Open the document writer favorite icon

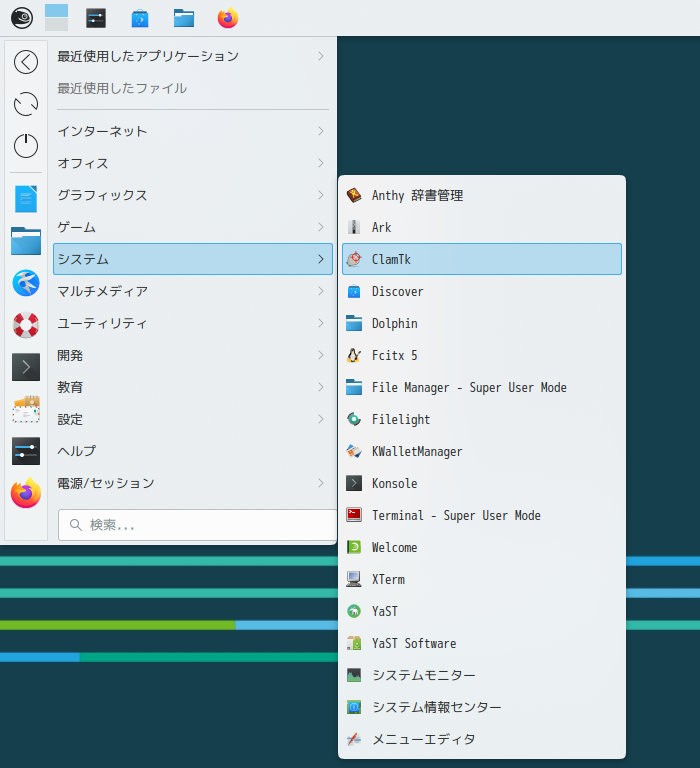coord(26,199)
